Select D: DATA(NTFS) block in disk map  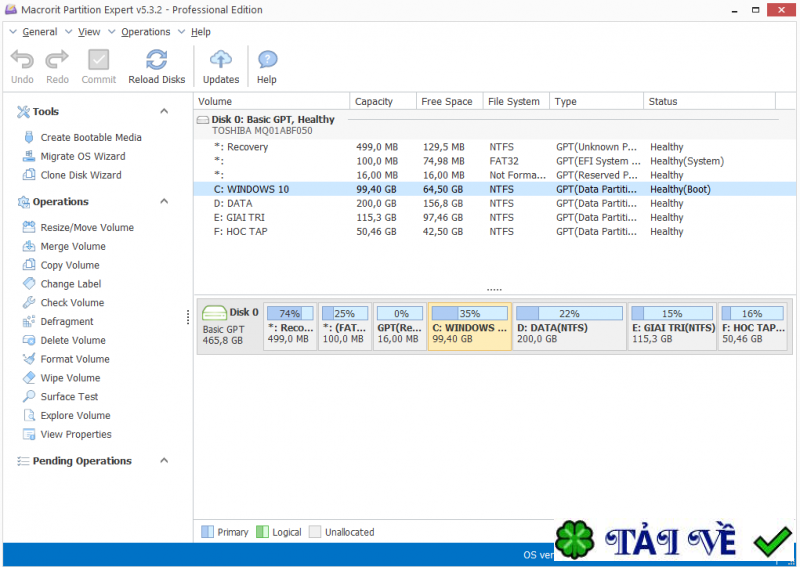pyautogui.click(x=569, y=327)
